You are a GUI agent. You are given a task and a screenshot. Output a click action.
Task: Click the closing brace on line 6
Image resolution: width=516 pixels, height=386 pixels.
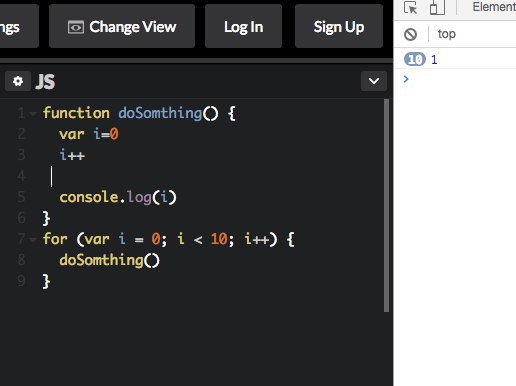tap(46, 218)
